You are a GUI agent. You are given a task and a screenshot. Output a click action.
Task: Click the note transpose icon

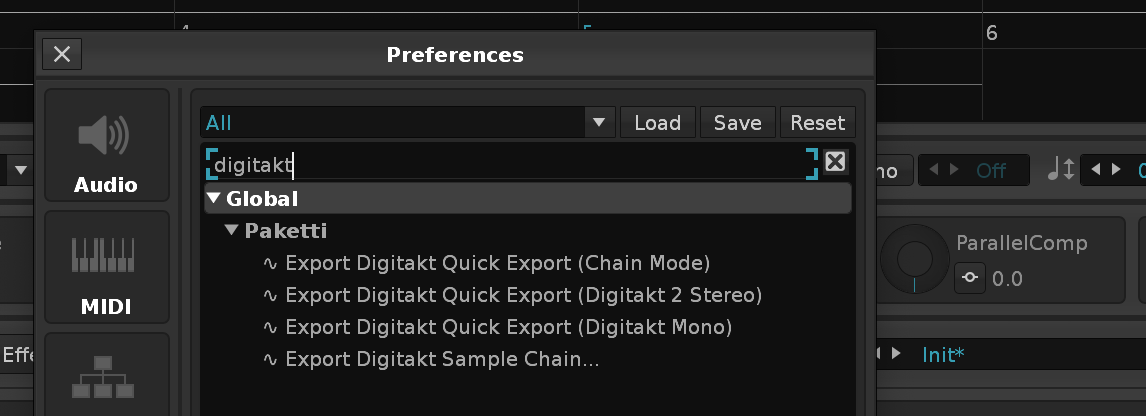(x=1060, y=170)
